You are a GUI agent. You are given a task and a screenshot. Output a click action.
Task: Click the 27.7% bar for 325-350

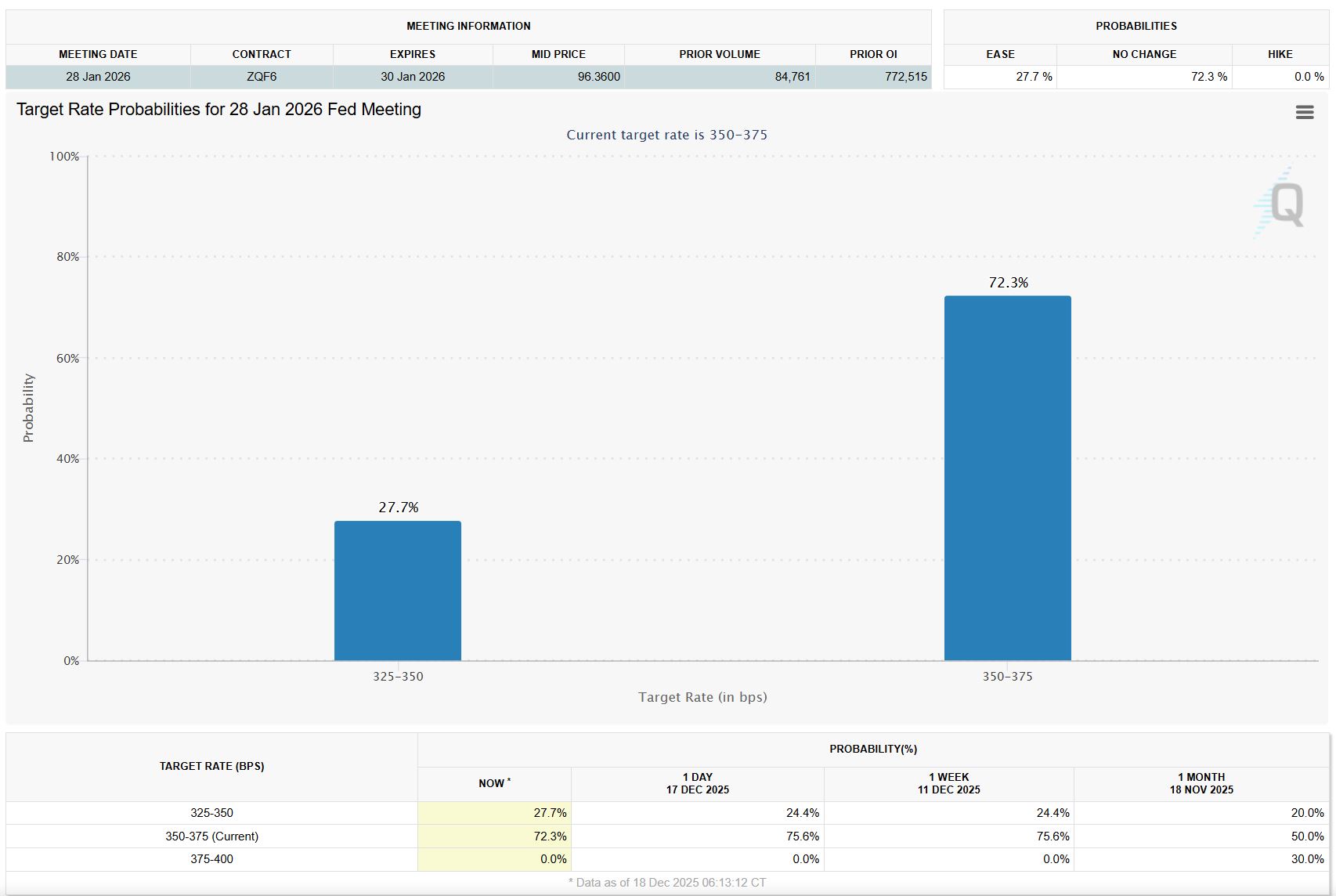(398, 591)
